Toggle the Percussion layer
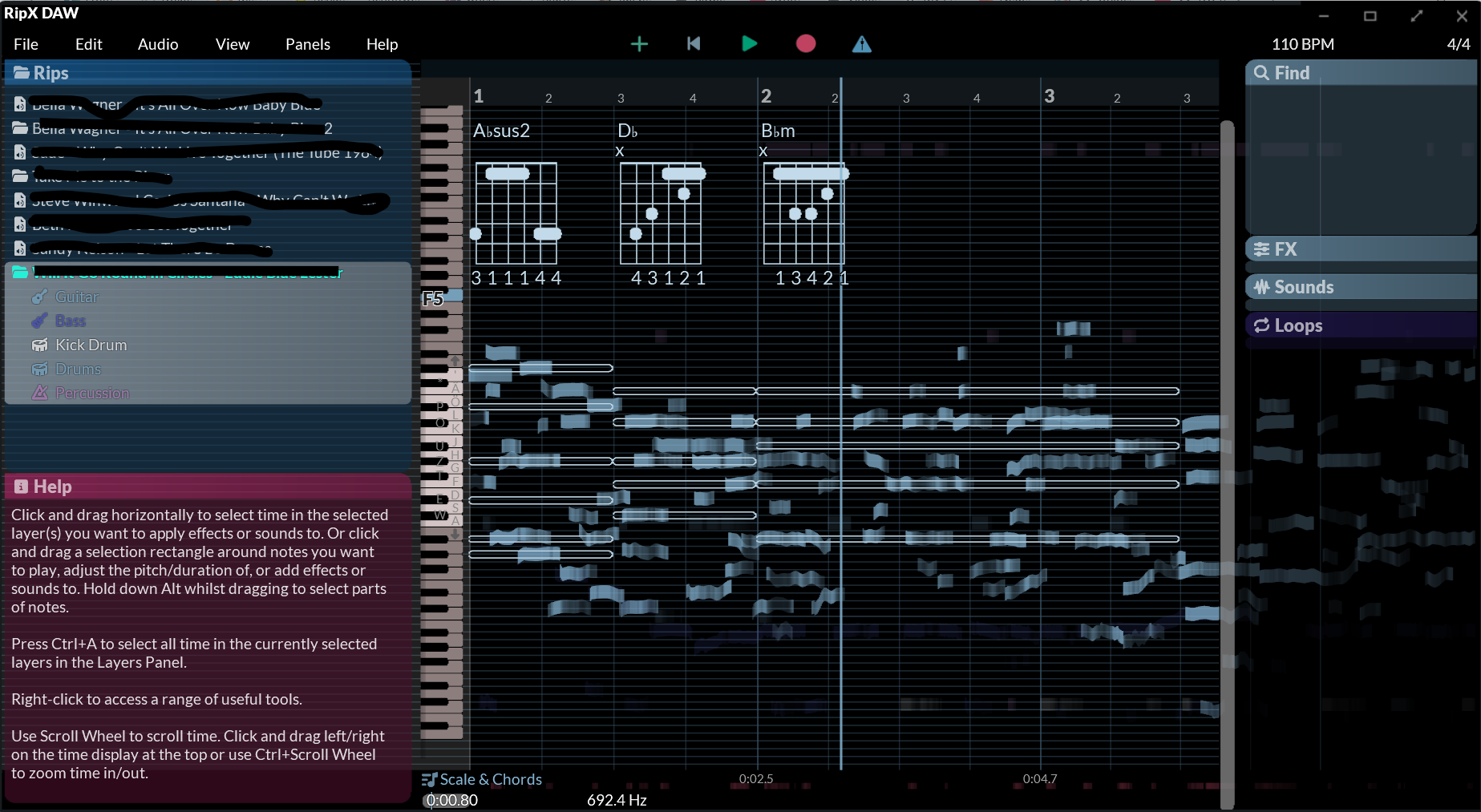 tap(91, 394)
